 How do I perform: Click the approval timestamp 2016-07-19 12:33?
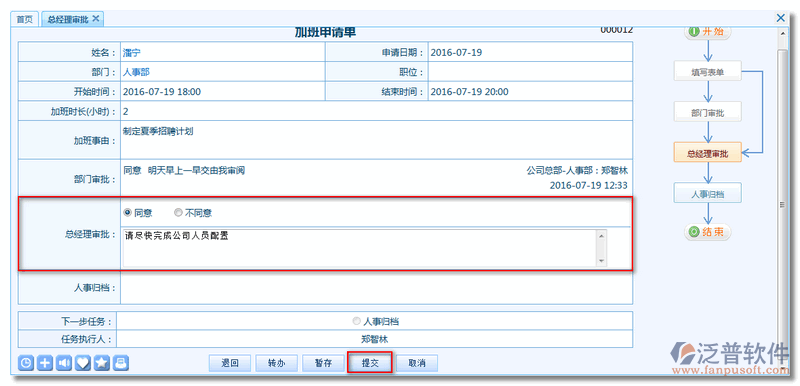tap(588, 186)
